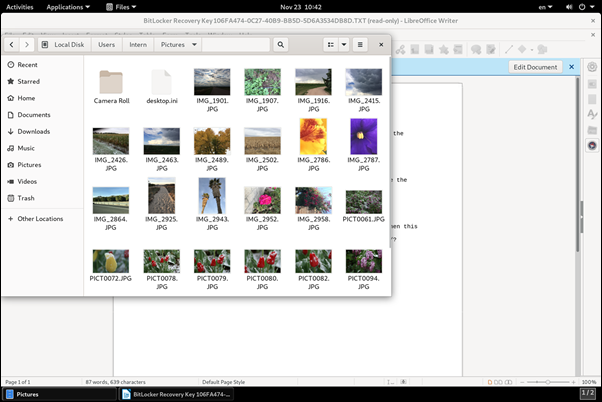This screenshot has height=402, width=602.
Task: Open Pictures in Files sidebar
Action: coord(42,165)
